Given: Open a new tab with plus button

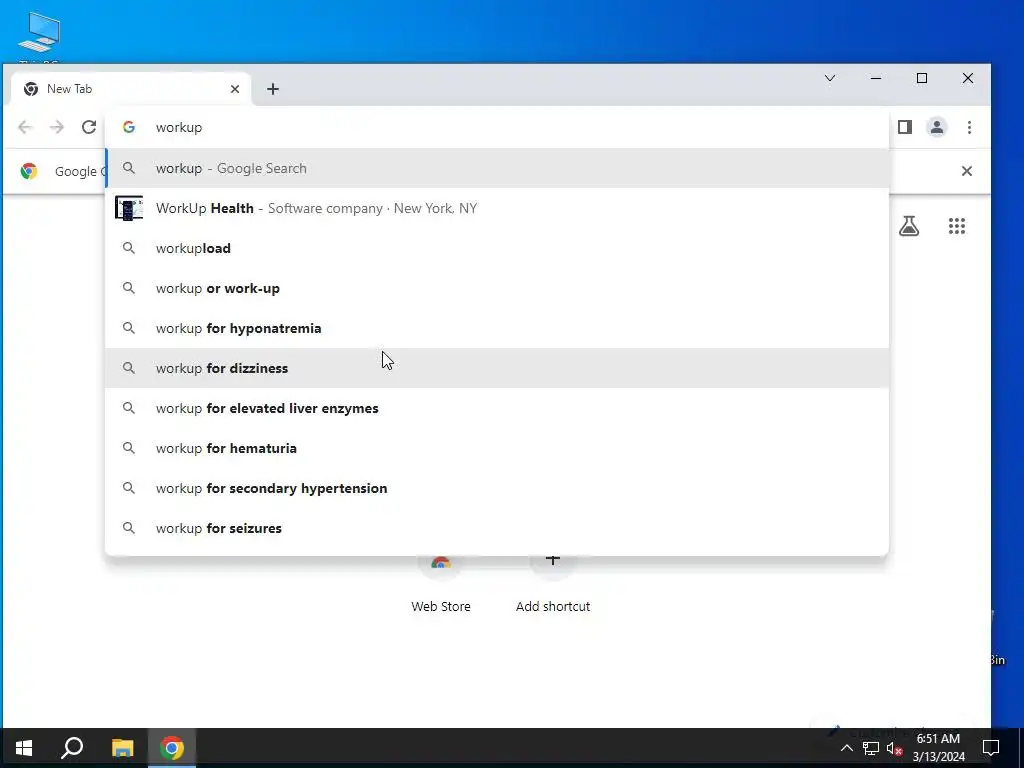Looking at the screenshot, I should 273,89.
